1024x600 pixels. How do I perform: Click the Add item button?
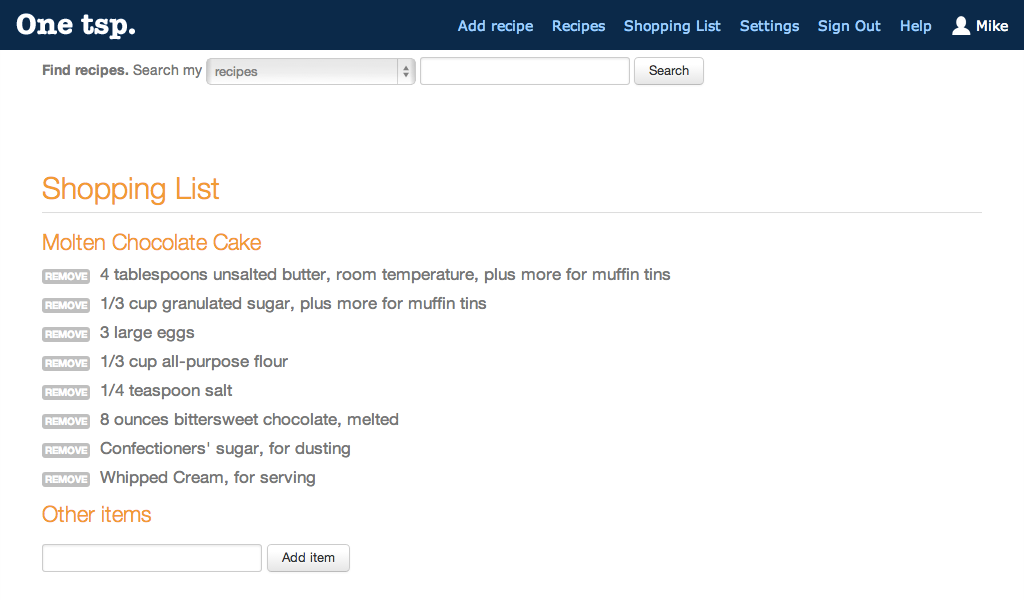(308, 558)
